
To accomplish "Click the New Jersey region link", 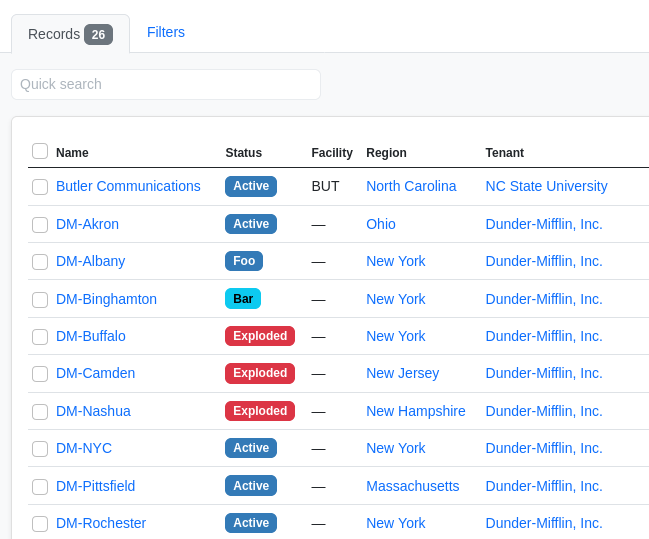I will (x=402, y=373).
